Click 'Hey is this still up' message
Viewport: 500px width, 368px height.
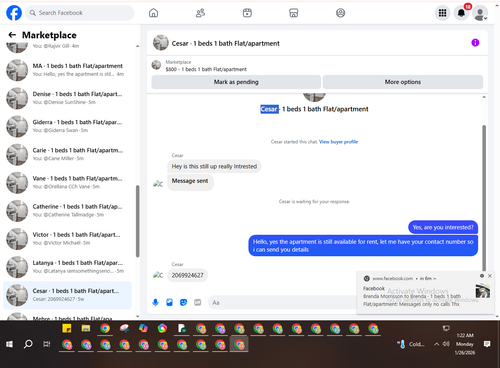tap(214, 166)
